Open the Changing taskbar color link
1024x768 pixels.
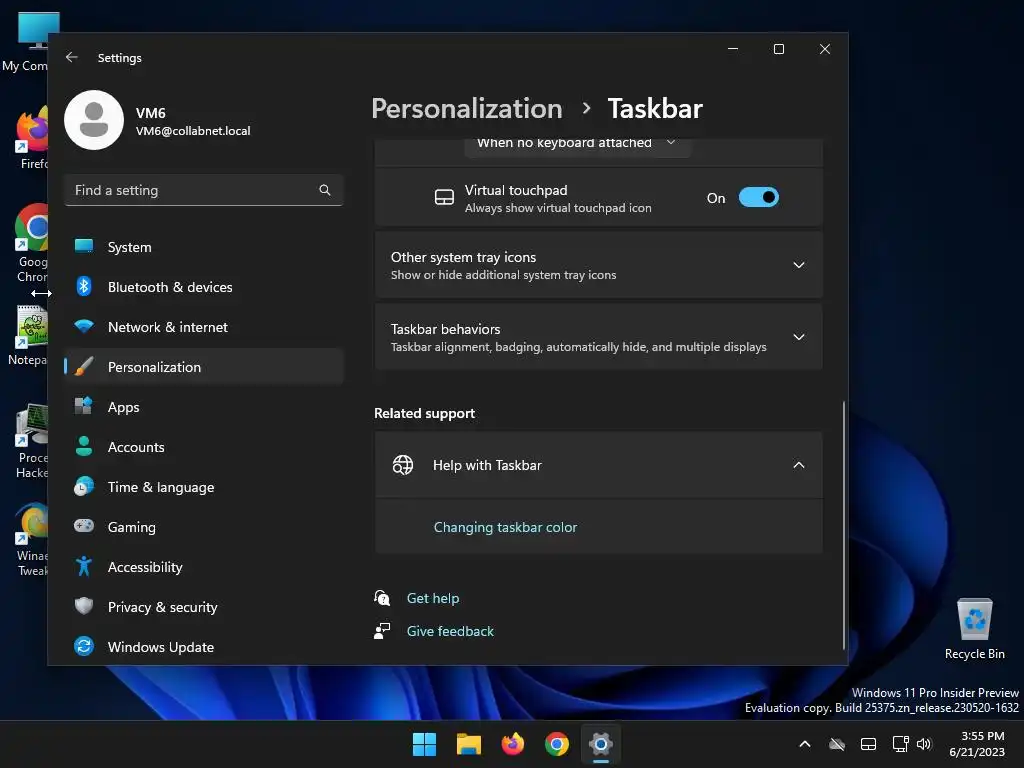coord(505,527)
